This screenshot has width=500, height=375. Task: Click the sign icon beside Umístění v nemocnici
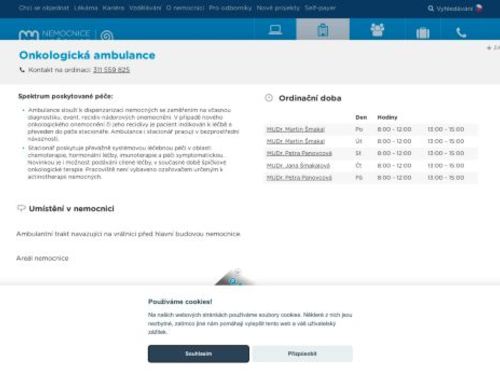pos(21,208)
